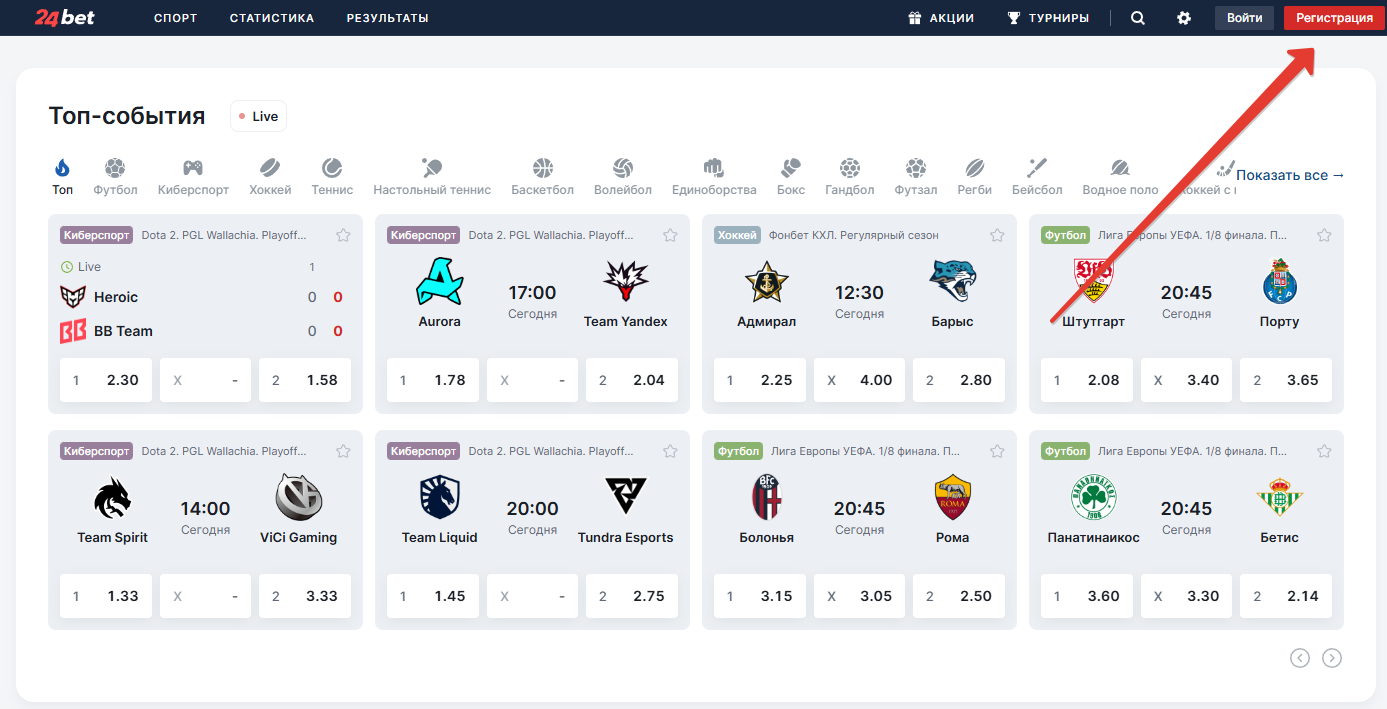The height and width of the screenshot is (709, 1387).
Task: Click the 24bet logo
Action: [x=65, y=18]
